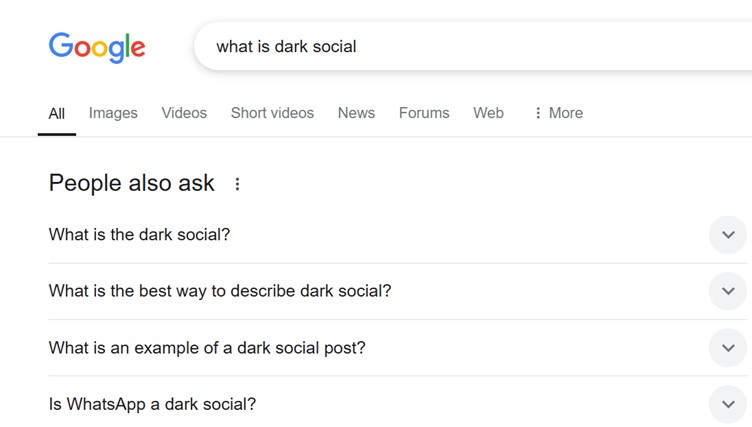Switch to the Videos tab
This screenshot has height=427, width=752.
(184, 113)
